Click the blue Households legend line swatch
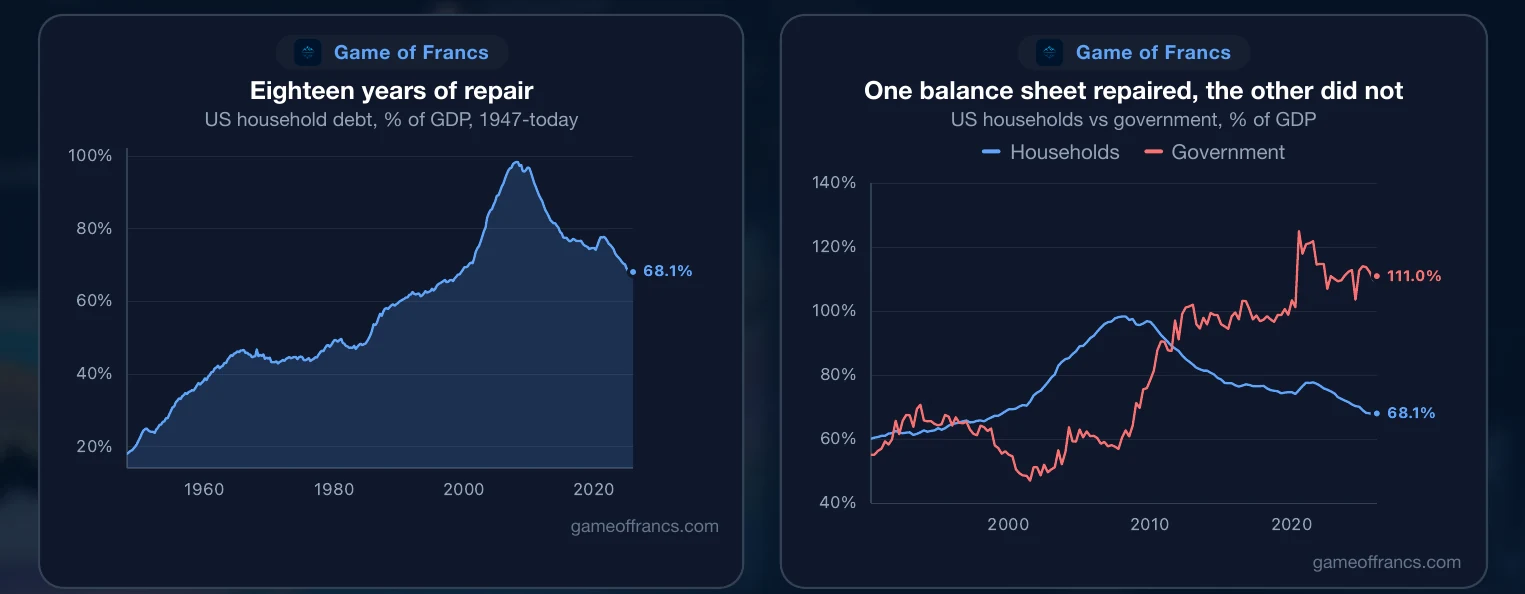The image size is (1525, 594). coord(992,152)
